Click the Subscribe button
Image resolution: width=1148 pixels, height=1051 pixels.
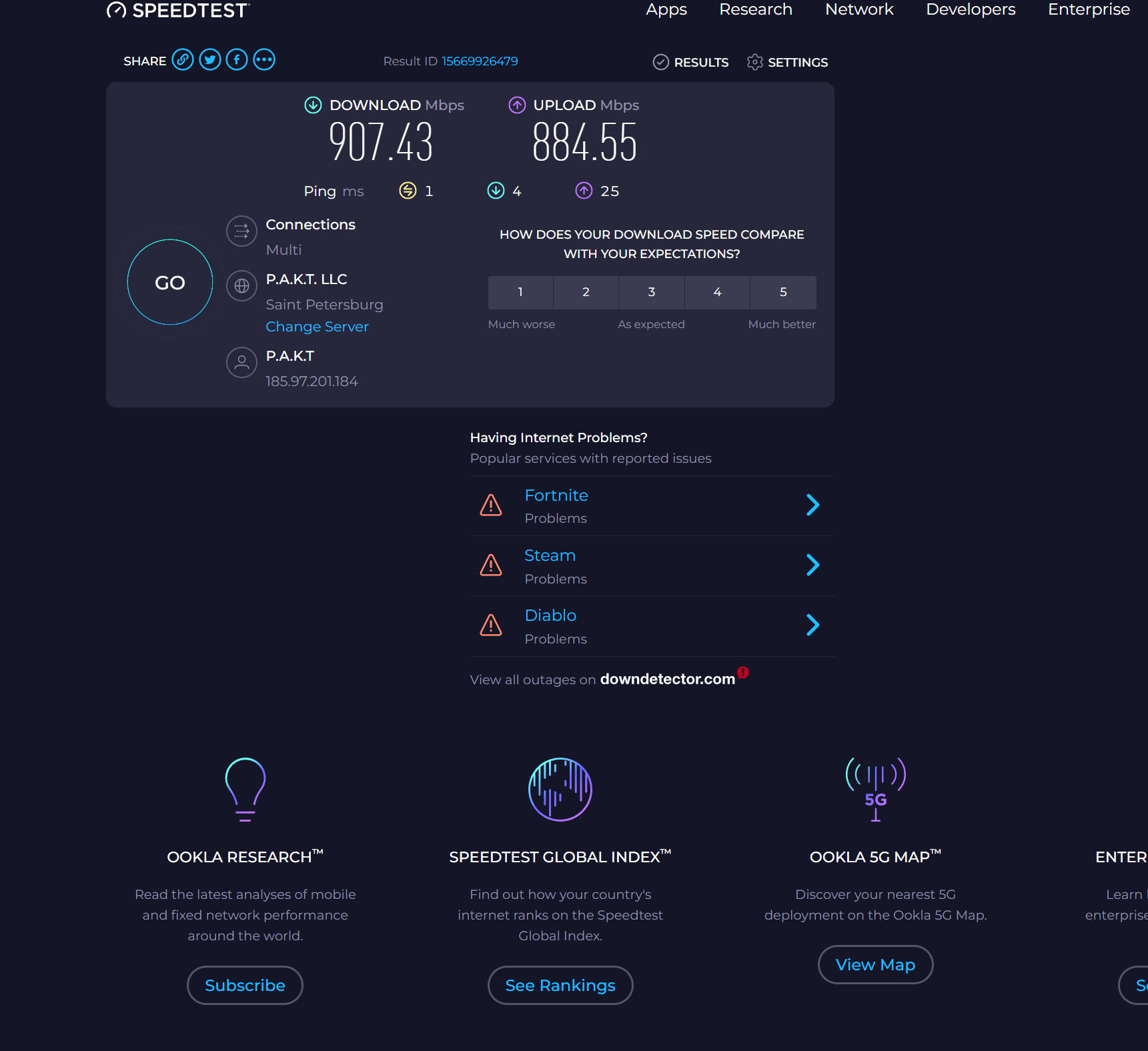pos(245,985)
